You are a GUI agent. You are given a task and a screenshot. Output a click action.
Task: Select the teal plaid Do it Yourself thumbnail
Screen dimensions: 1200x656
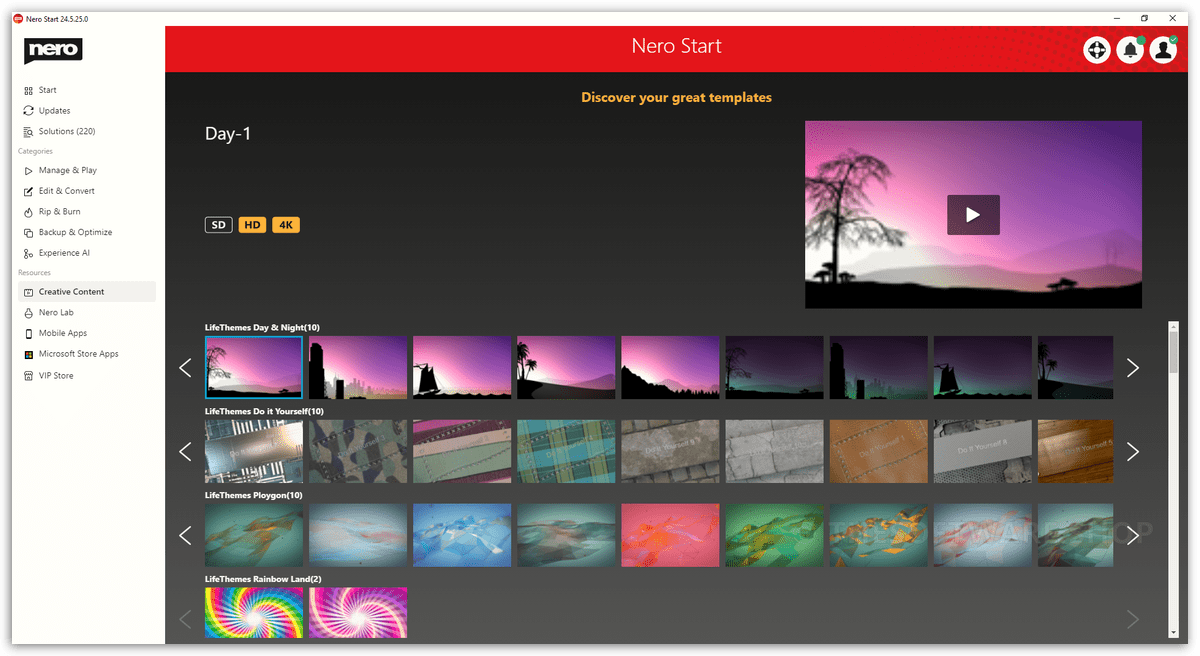[566, 452]
